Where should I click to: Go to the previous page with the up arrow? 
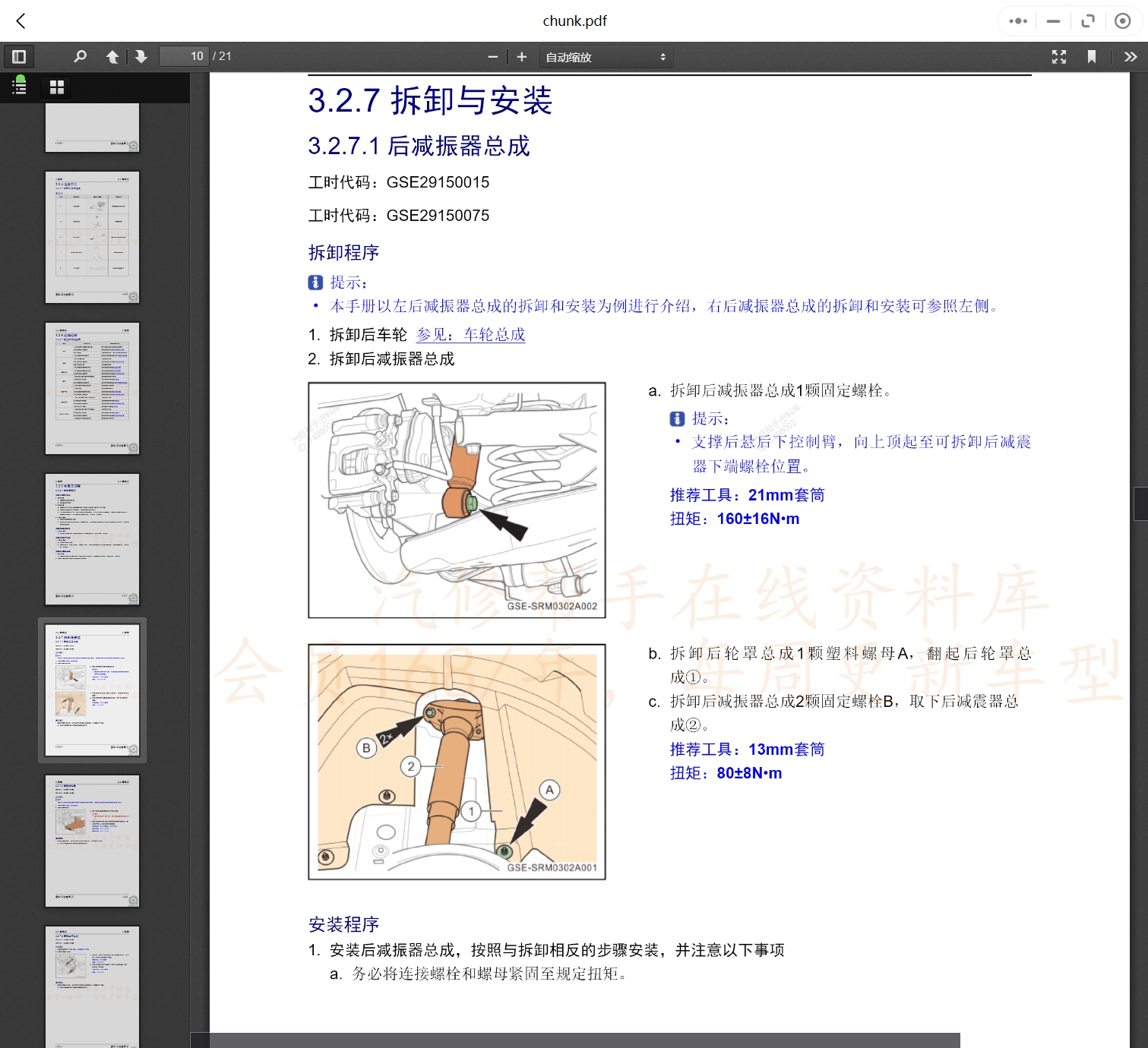pos(112,56)
